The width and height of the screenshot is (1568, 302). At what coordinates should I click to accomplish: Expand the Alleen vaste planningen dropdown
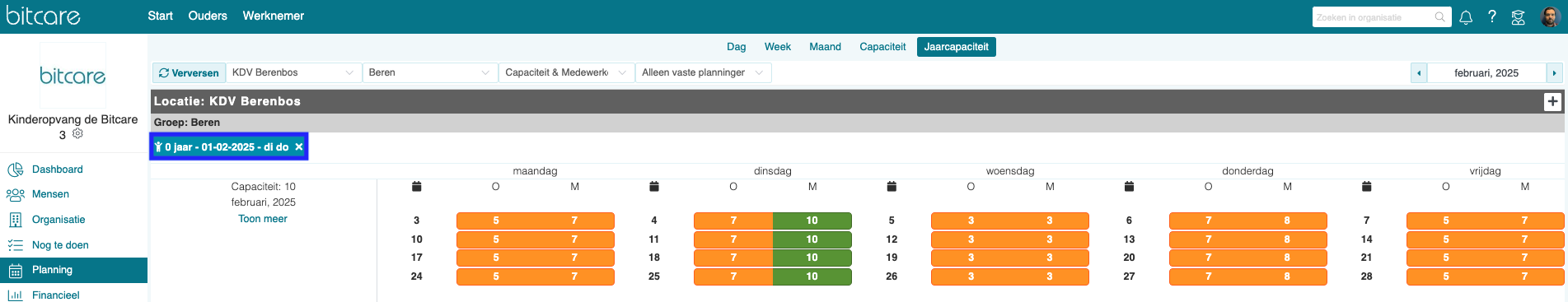(704, 72)
